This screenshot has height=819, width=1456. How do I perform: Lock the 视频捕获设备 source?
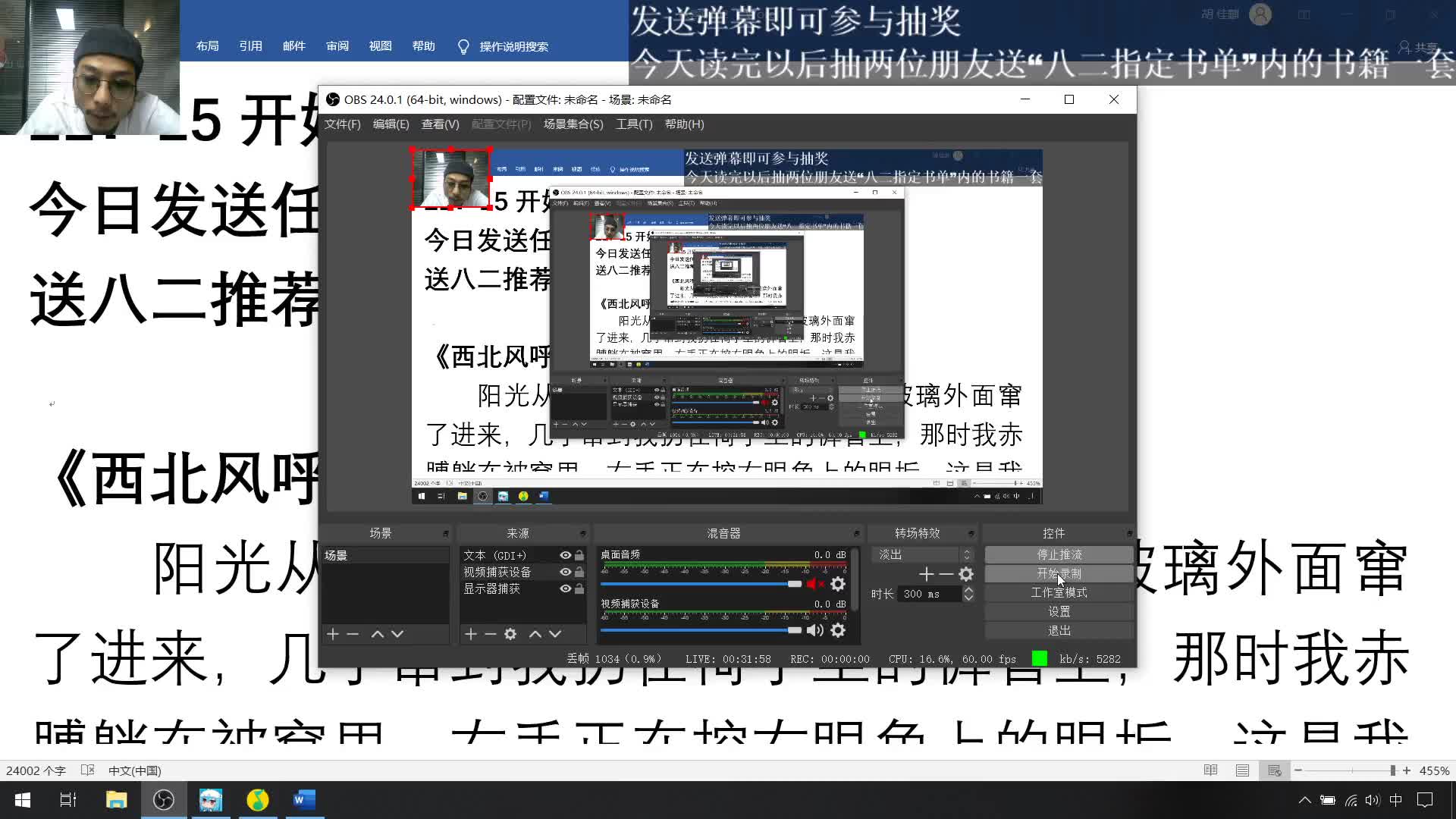pos(579,572)
